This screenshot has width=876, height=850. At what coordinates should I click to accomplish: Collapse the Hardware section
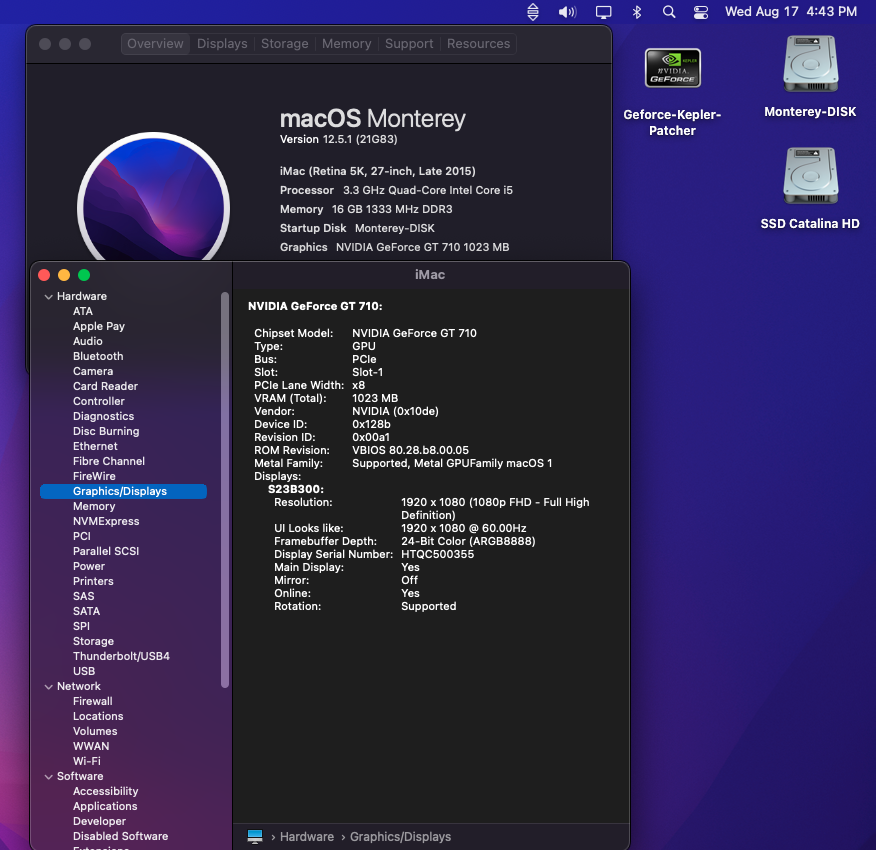[x=49, y=297]
